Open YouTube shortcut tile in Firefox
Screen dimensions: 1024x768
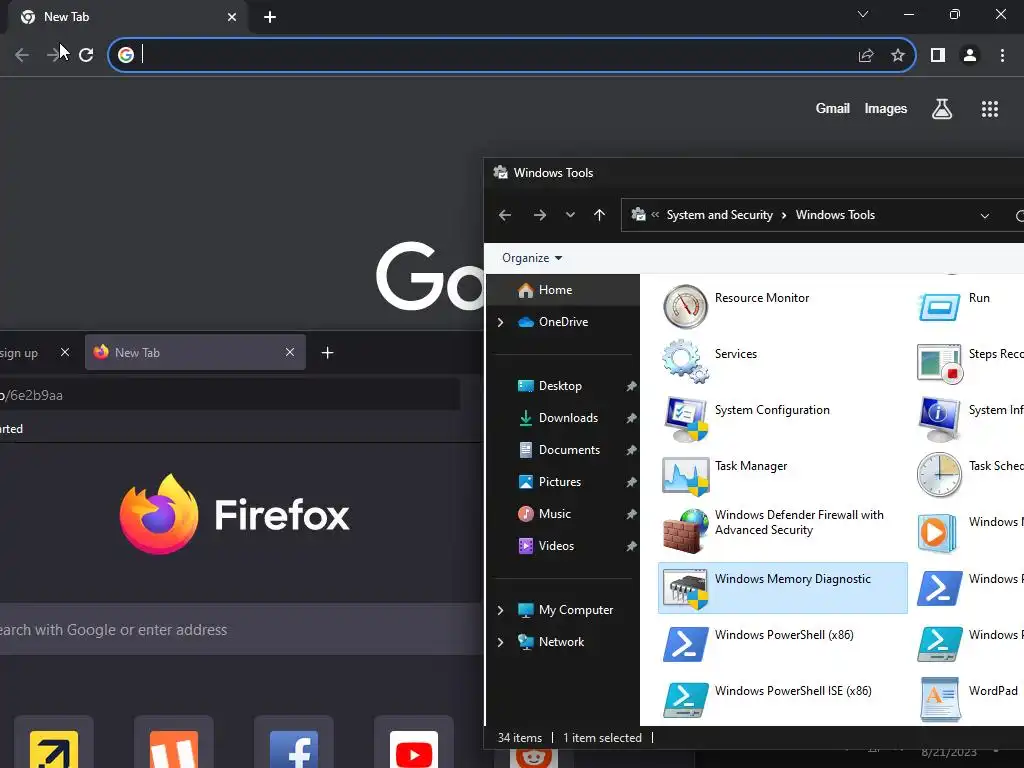pyautogui.click(x=414, y=743)
